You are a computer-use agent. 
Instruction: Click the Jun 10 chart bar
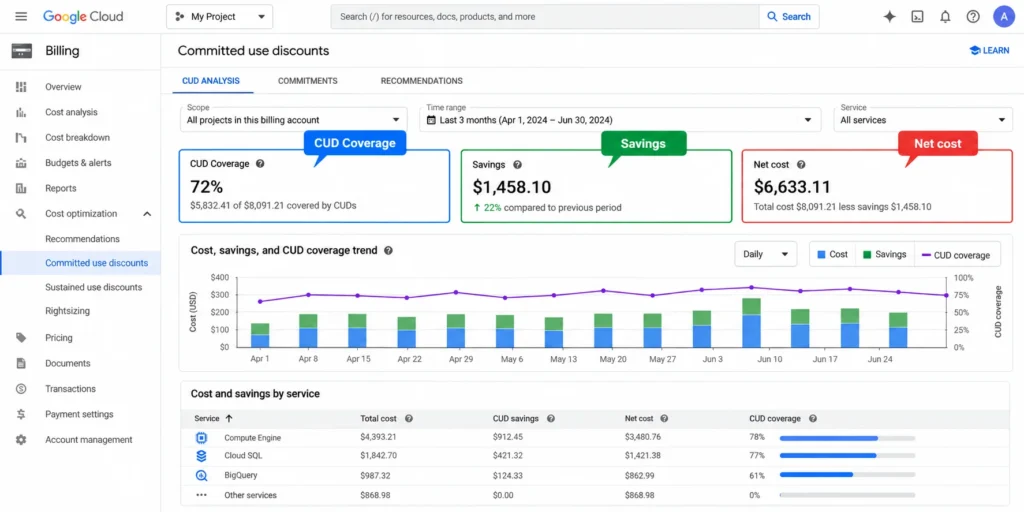point(751,323)
